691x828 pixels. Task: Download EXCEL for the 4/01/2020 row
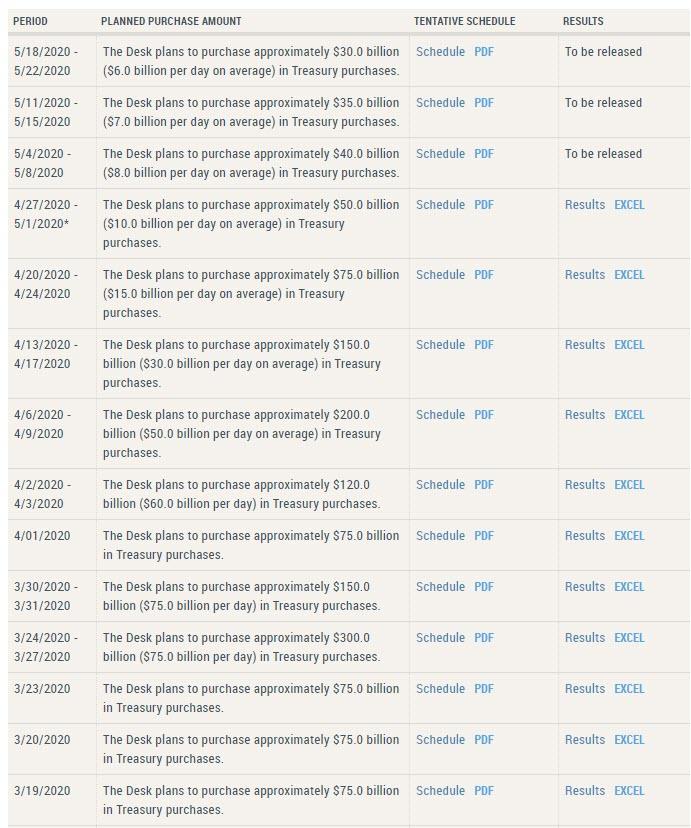click(x=629, y=536)
